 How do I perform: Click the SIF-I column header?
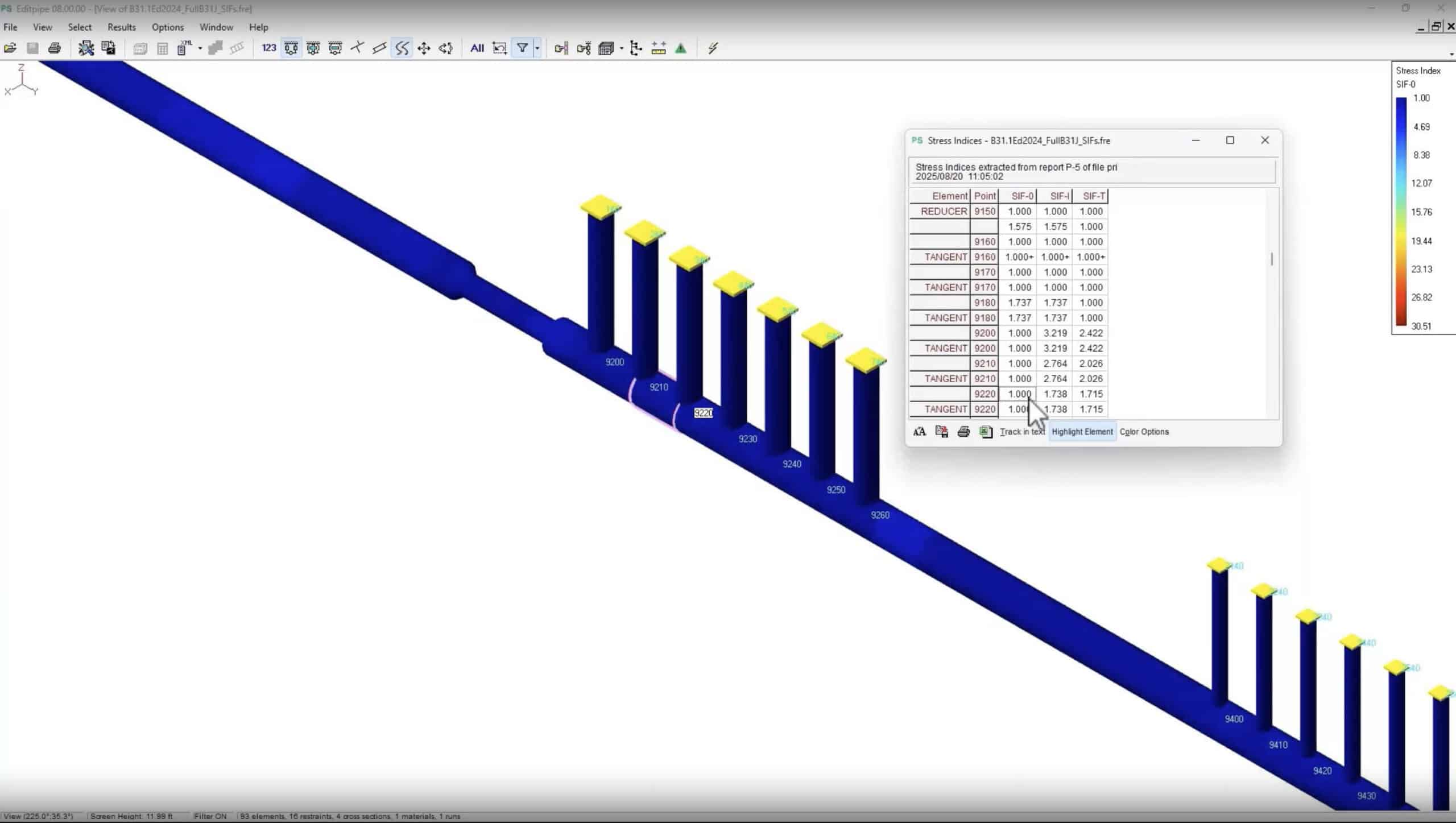(1059, 196)
